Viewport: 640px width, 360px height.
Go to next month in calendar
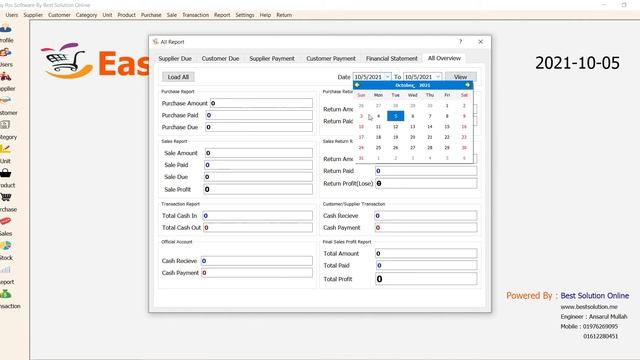[x=467, y=85]
